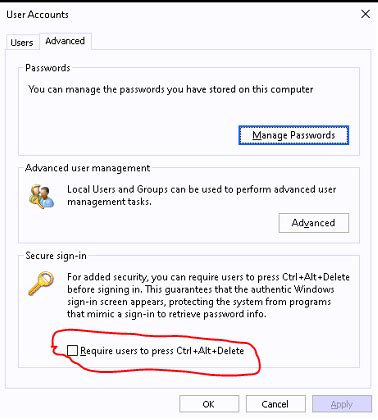The width and height of the screenshot is (378, 420).
Task: Click the secure sign-in explanation paragraph
Action: coord(208,295)
